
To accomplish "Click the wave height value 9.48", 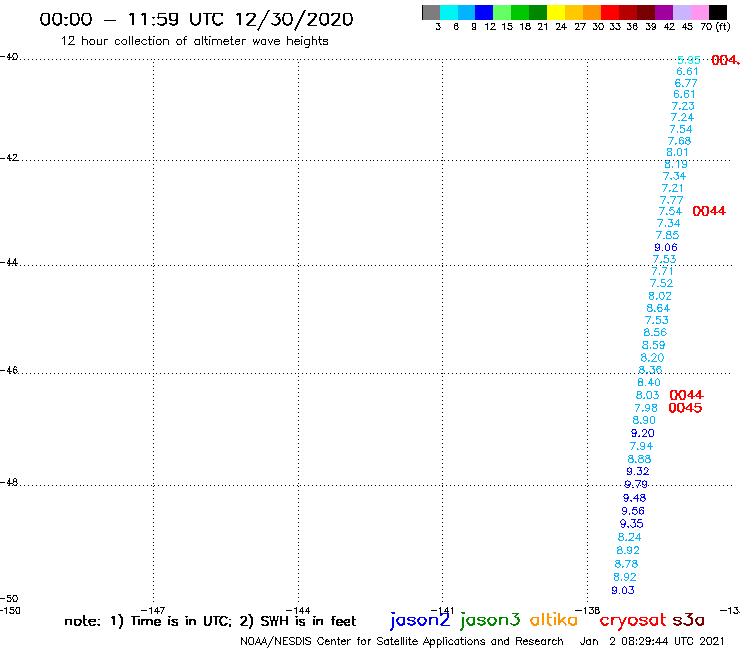I will click(x=634, y=498).
